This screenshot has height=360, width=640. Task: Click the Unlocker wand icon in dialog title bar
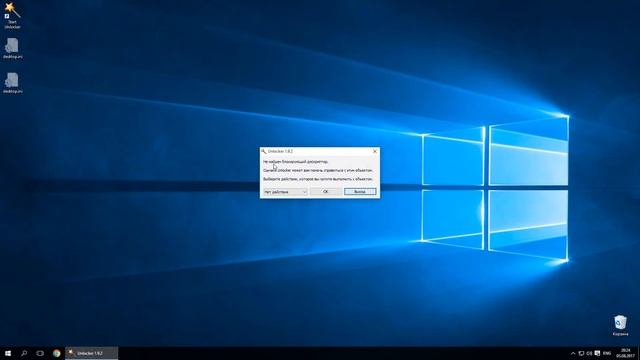264,151
